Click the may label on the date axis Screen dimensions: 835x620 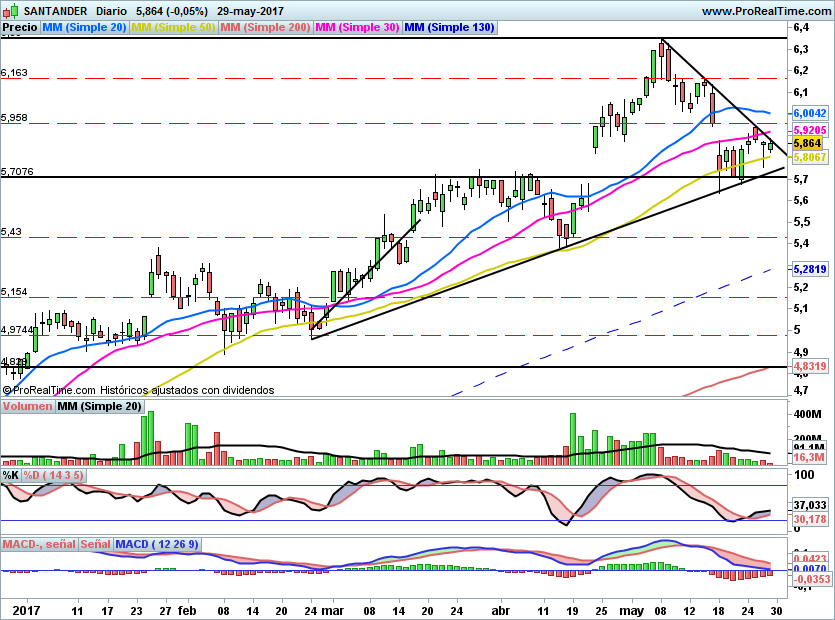[630, 609]
